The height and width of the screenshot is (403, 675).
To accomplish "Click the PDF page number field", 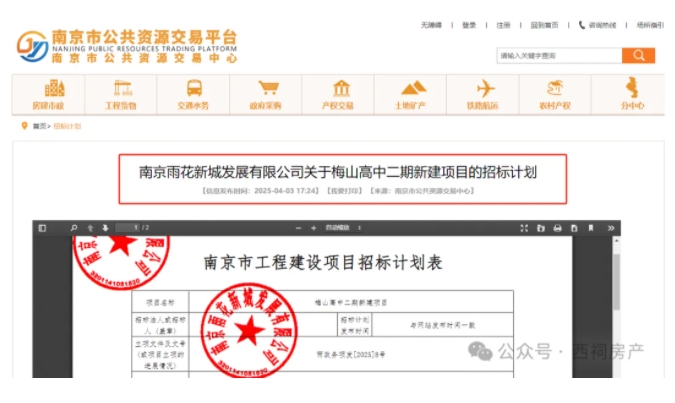I will click(x=127, y=228).
